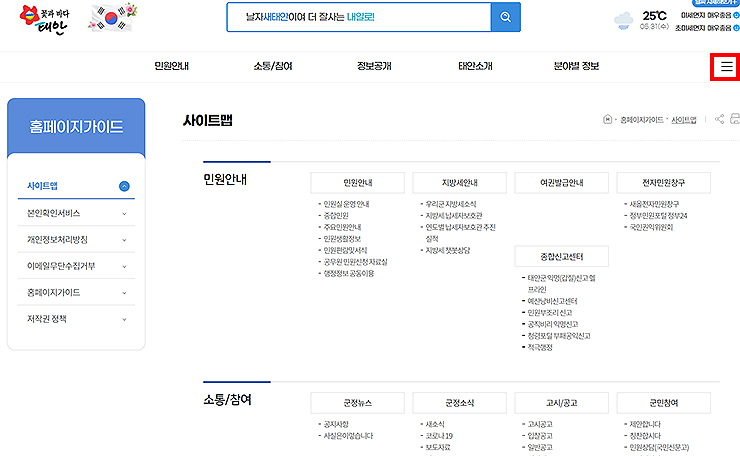Open the 제안합니다 link
Image resolution: width=740 pixels, height=456 pixels.
pyautogui.click(x=645, y=424)
